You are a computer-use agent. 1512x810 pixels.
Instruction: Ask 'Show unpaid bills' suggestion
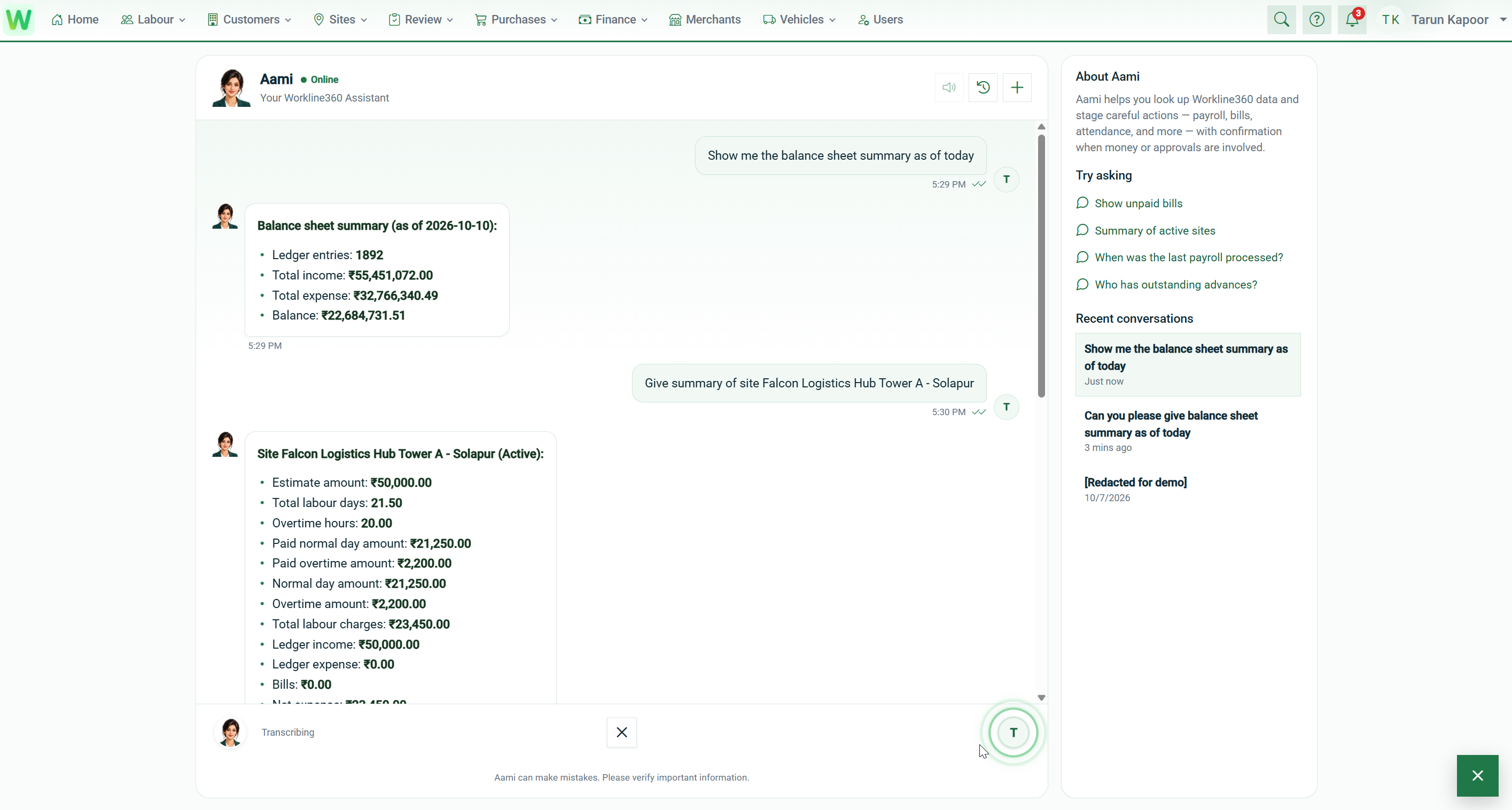pos(1130,203)
